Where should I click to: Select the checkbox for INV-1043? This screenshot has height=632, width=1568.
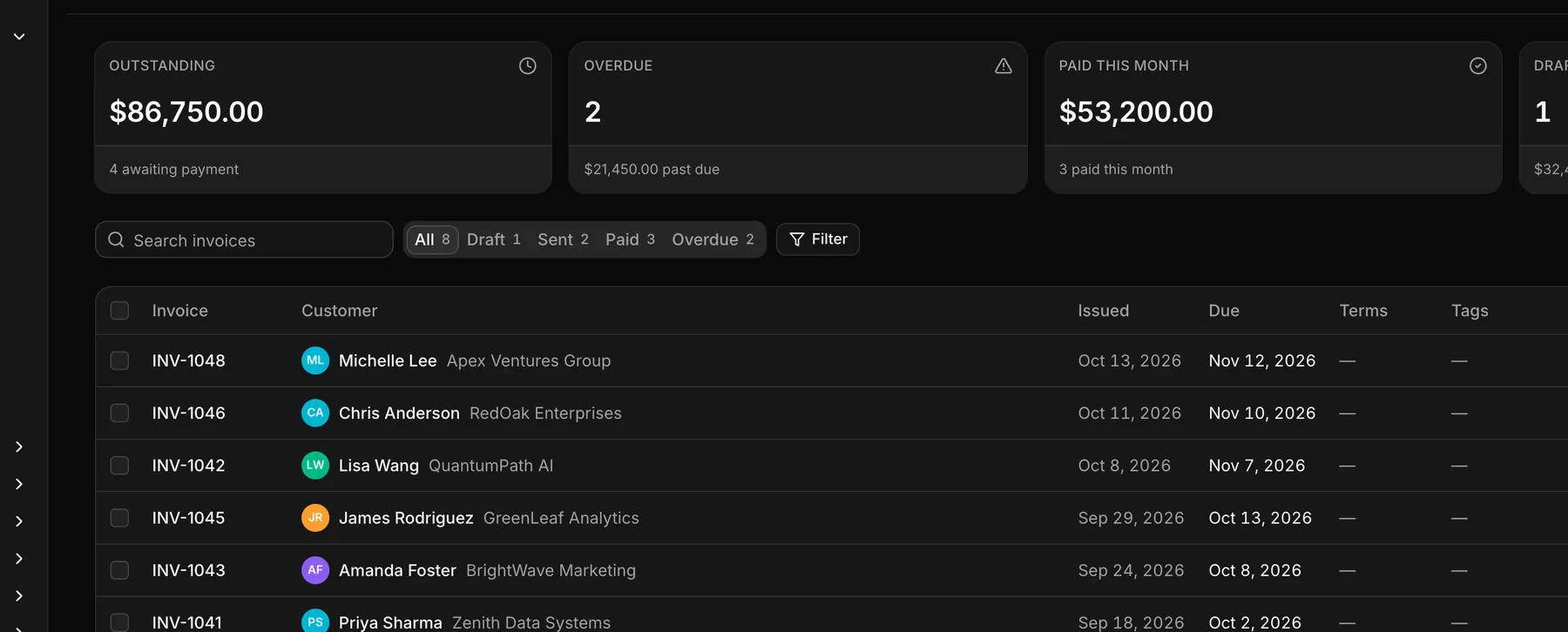pos(119,570)
